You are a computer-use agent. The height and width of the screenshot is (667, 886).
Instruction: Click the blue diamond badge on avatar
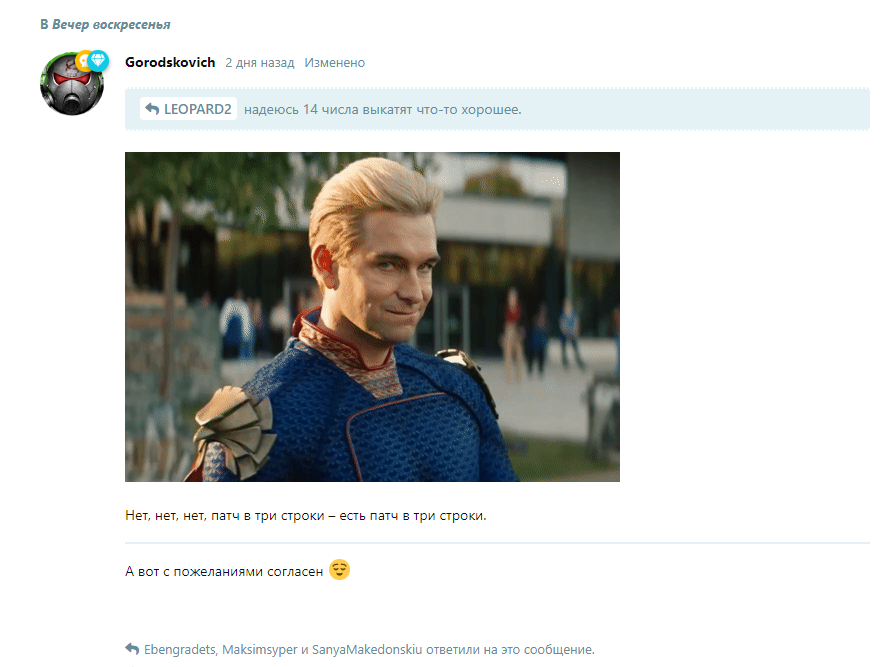click(x=98, y=60)
